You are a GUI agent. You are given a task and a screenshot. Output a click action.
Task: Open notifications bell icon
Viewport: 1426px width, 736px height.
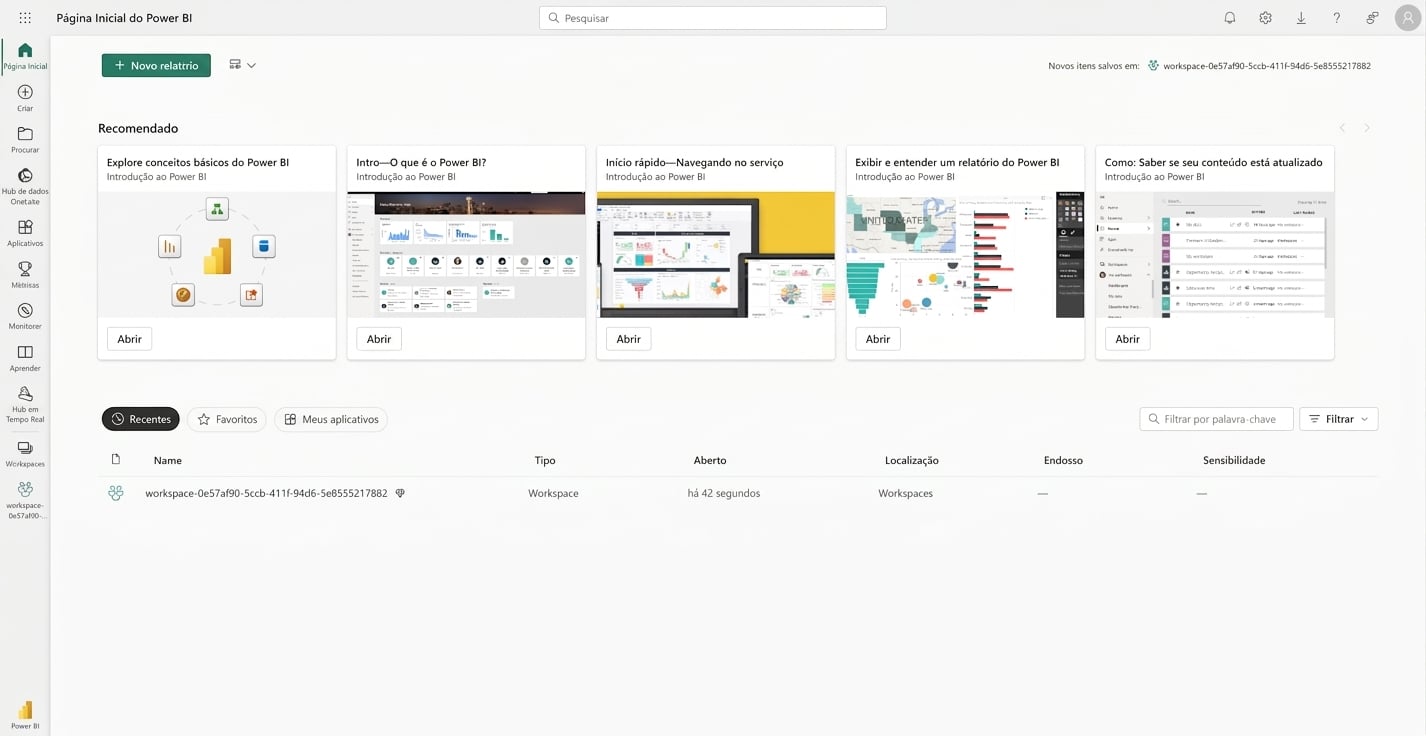(x=1230, y=18)
